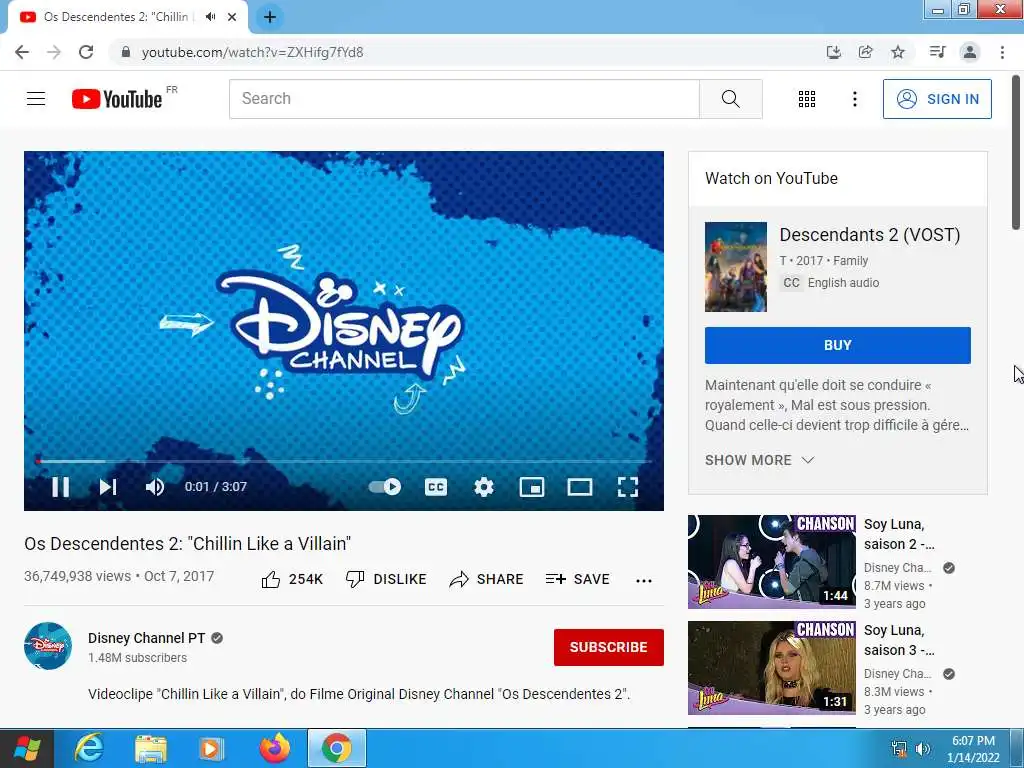Open Windows Media Player taskbar icon
1024x768 pixels.
click(211, 748)
